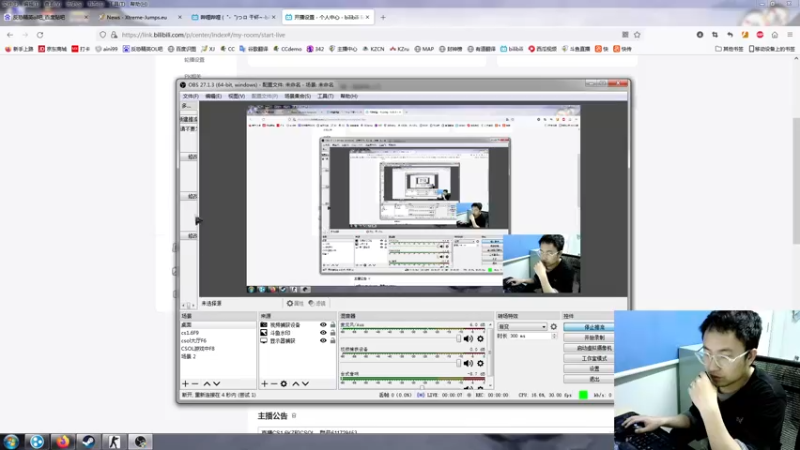Screen dimensions: 800x450
Task: Add a new source with the plus icon
Action: click(x=264, y=384)
